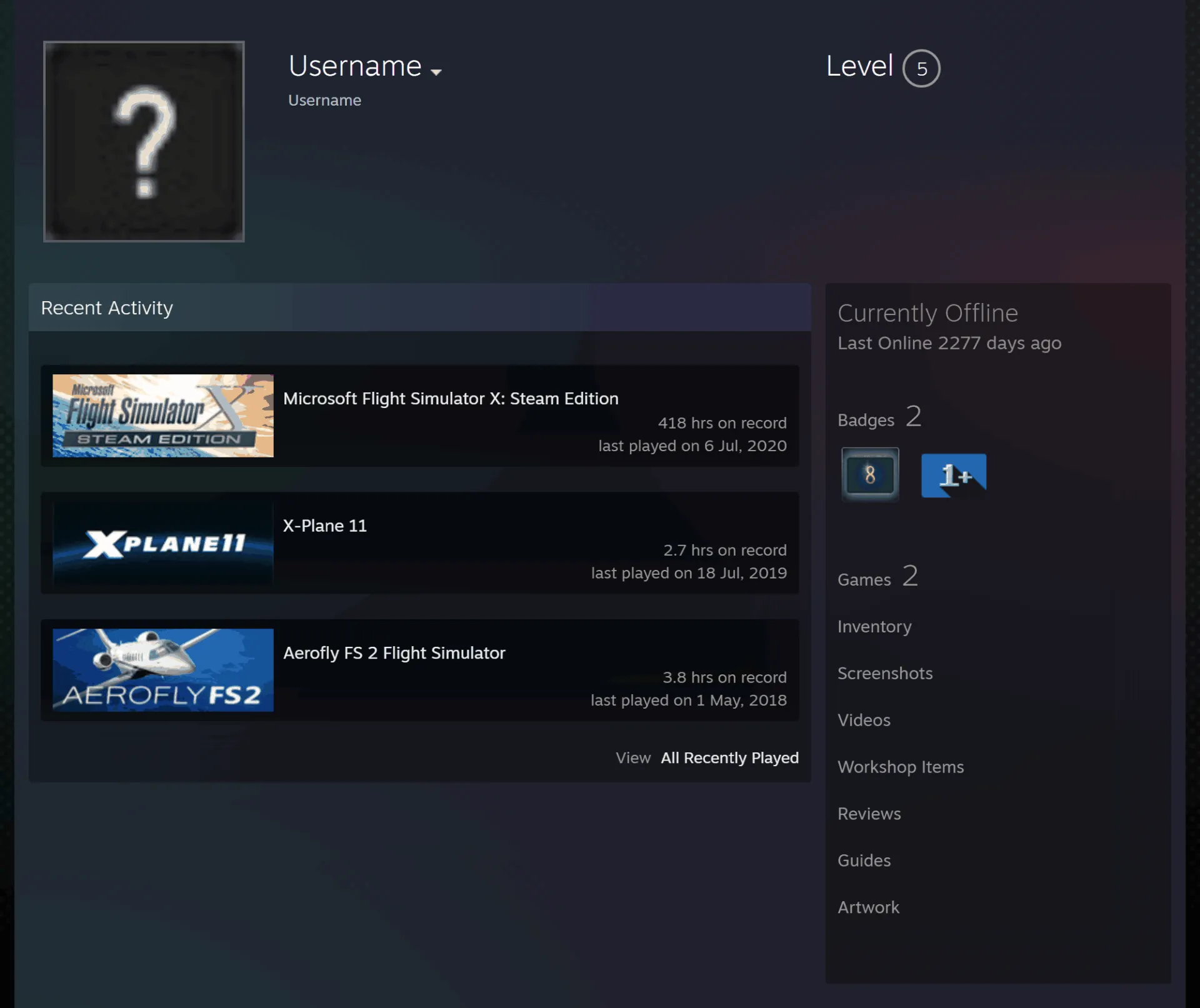Viewport: 1200px width, 1008px height.
Task: Expand the Username dropdown arrow
Action: tap(436, 72)
